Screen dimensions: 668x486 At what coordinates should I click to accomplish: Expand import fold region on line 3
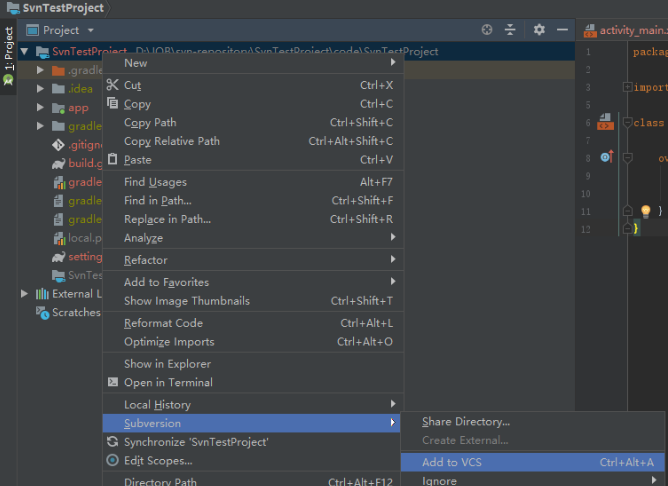point(627,87)
